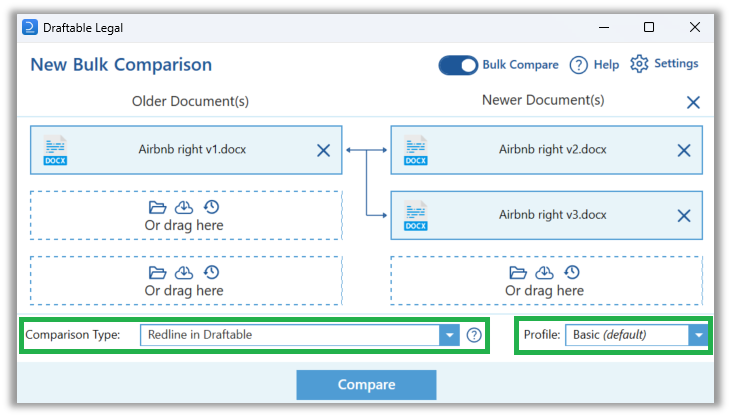Select the Airbnb right v3.docx file name
The height and width of the screenshot is (417, 731).
click(552, 215)
